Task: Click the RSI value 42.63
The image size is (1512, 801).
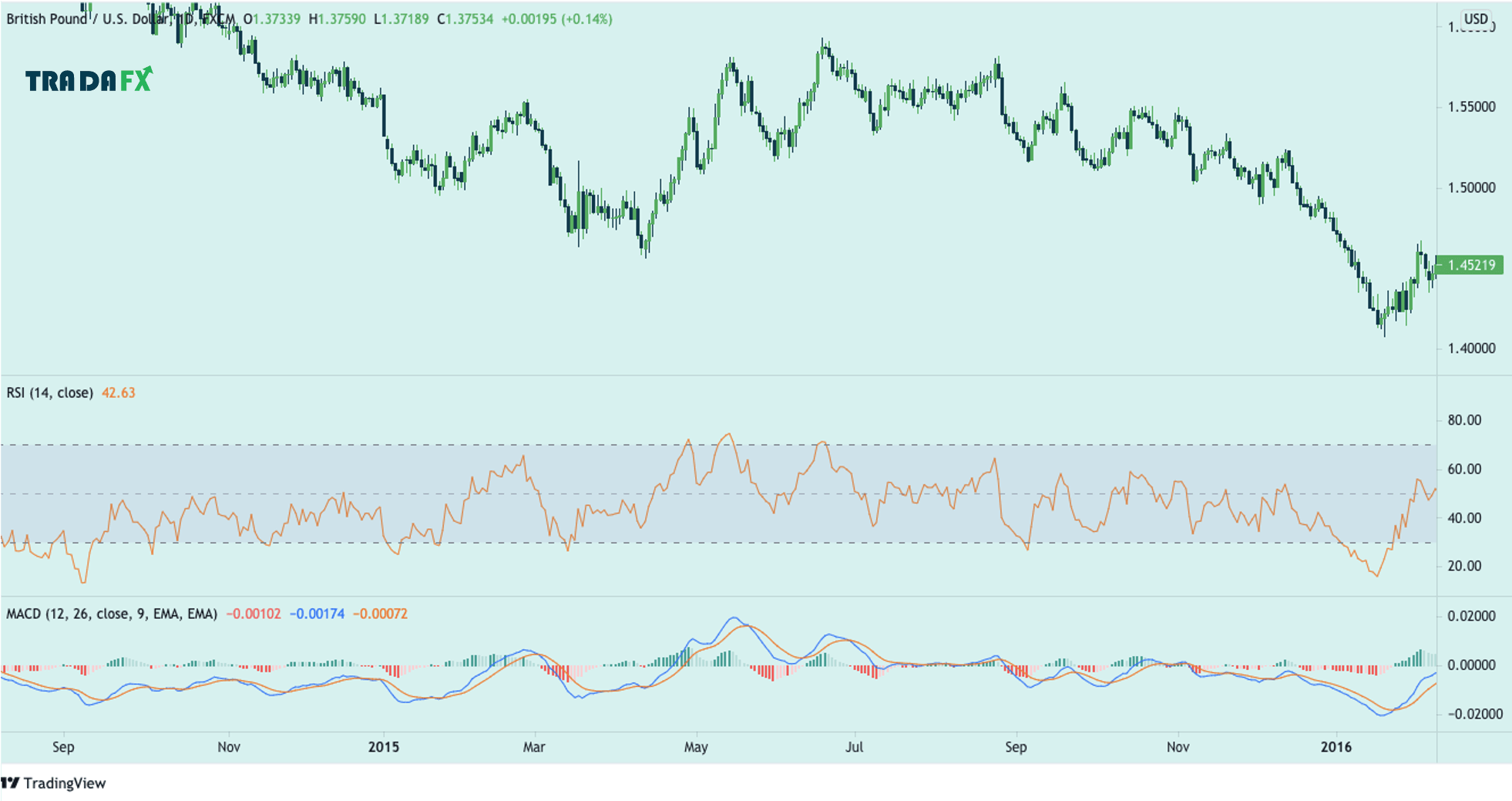Action: [118, 393]
